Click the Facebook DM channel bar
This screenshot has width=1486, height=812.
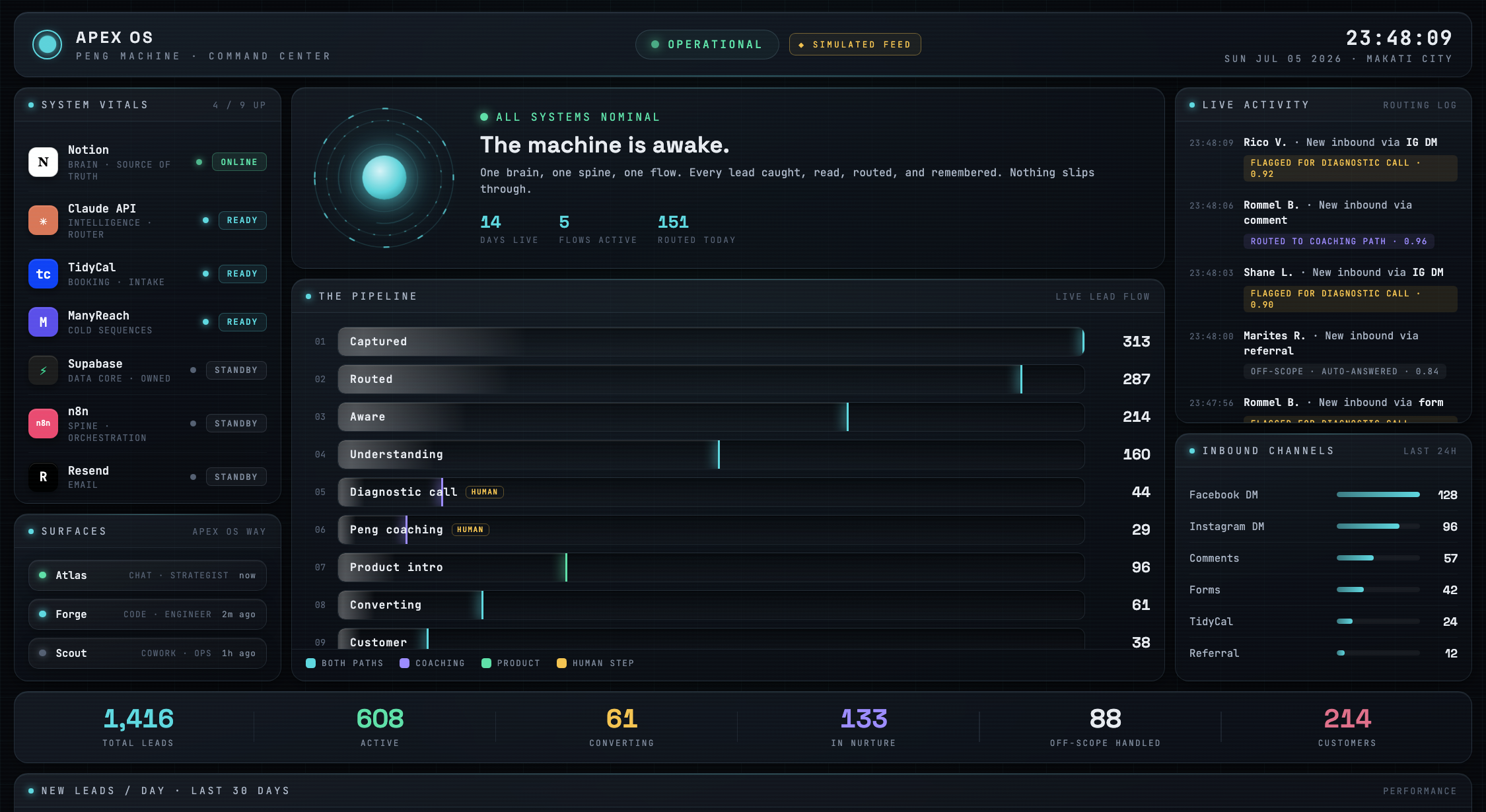pyautogui.click(x=1378, y=494)
